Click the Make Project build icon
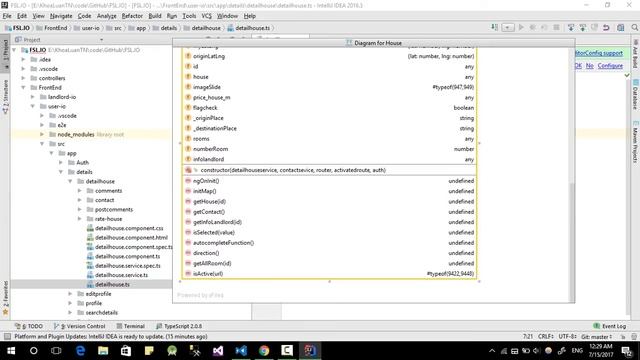This screenshot has height=360, width=640. [495, 27]
